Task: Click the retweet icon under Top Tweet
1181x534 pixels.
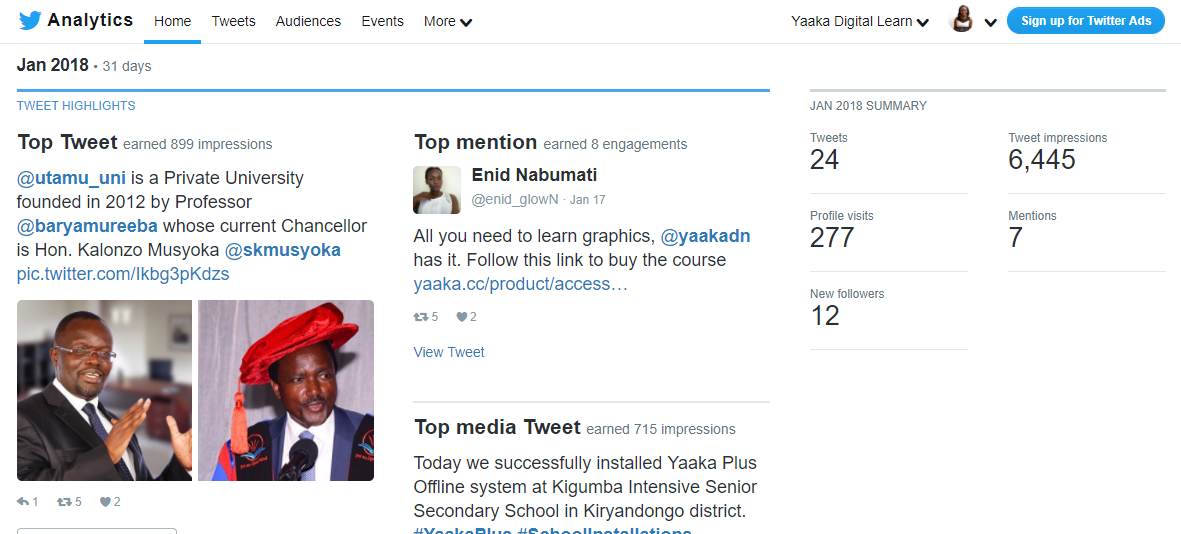Action: click(63, 502)
